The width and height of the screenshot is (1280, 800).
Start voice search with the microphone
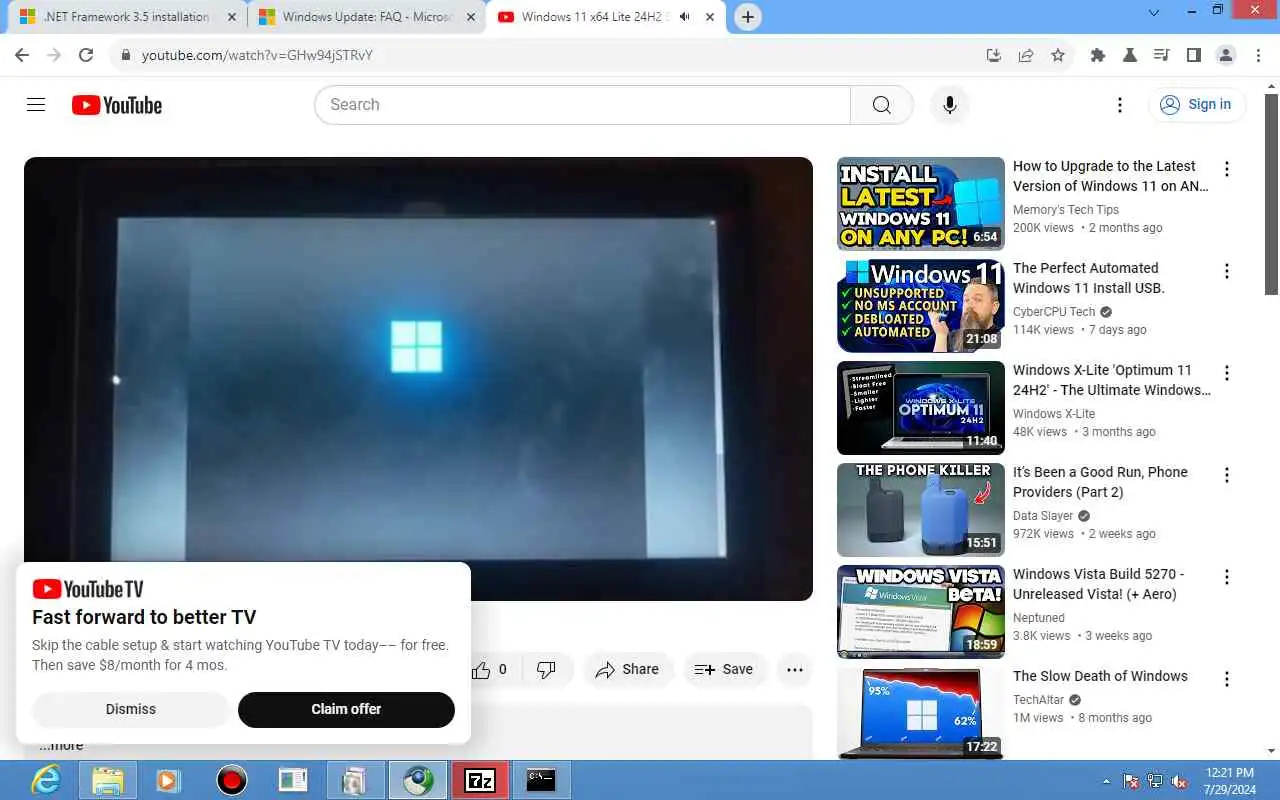click(950, 105)
